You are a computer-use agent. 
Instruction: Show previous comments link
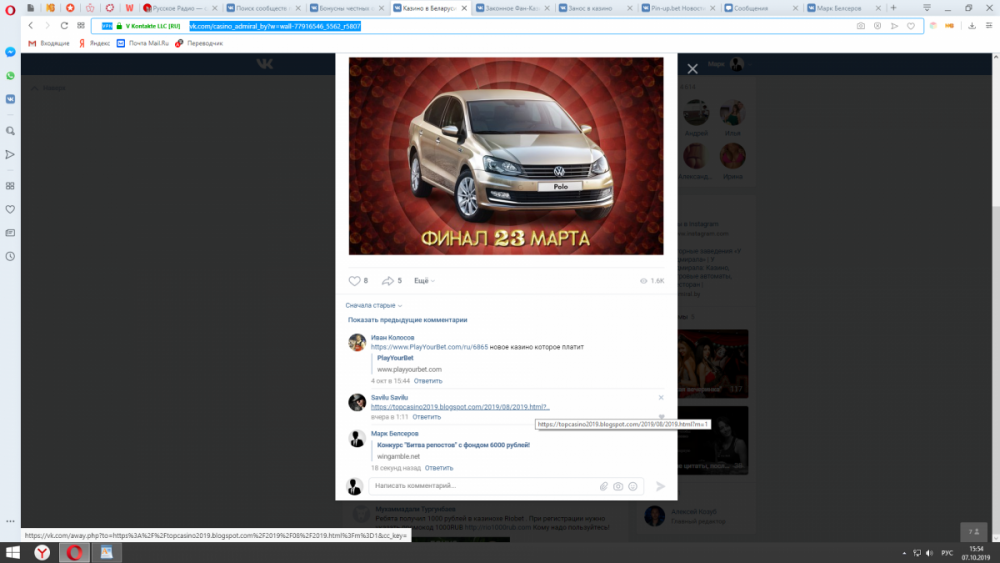(x=408, y=320)
